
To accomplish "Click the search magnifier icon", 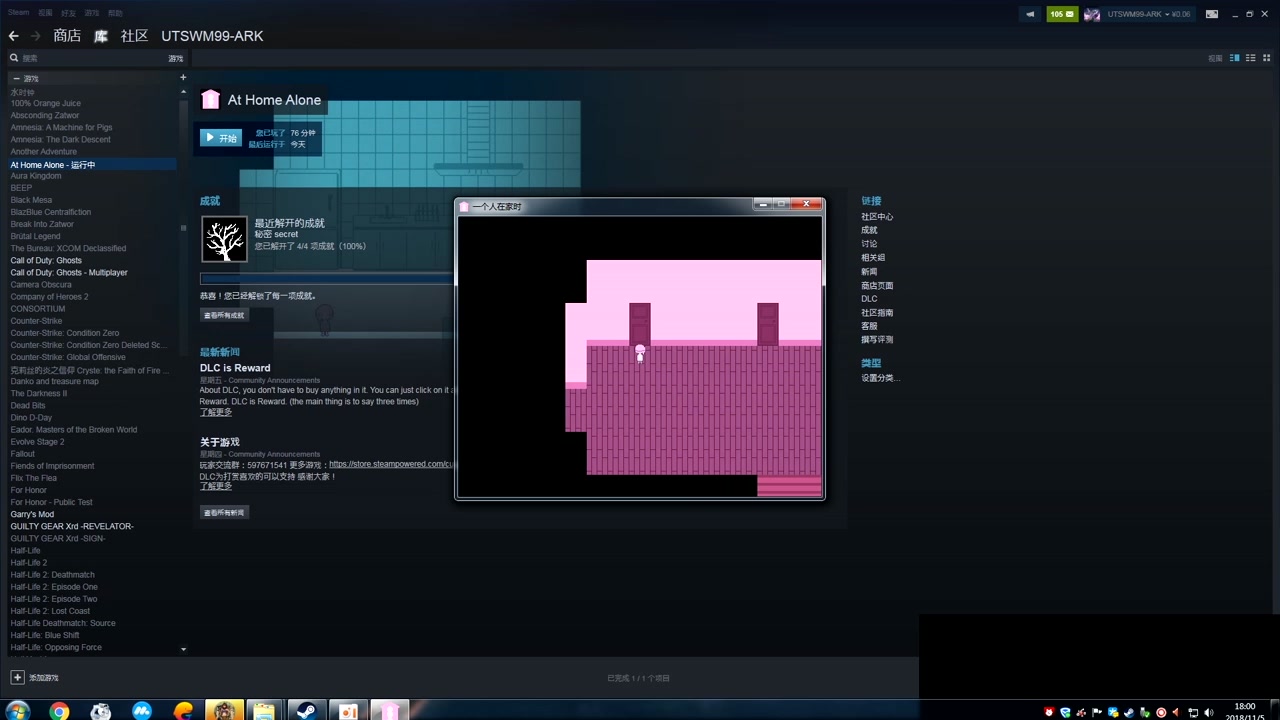I will click(14, 58).
